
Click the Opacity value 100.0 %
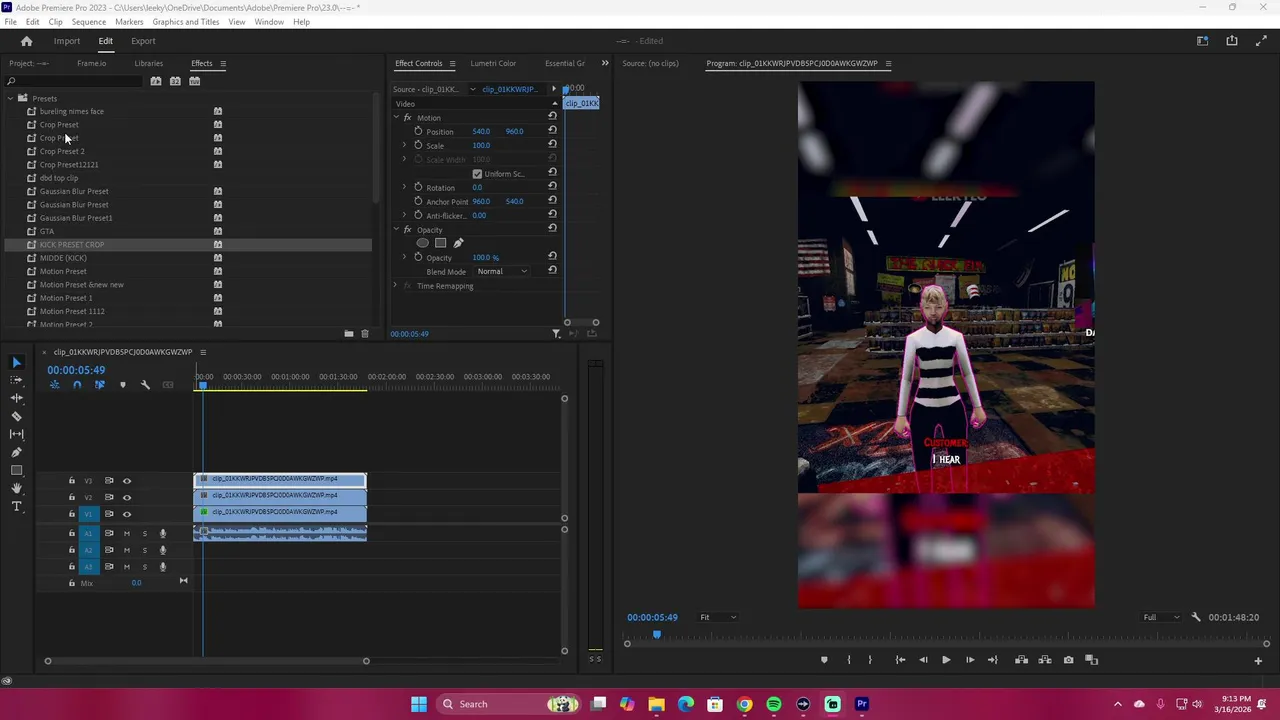(485, 258)
